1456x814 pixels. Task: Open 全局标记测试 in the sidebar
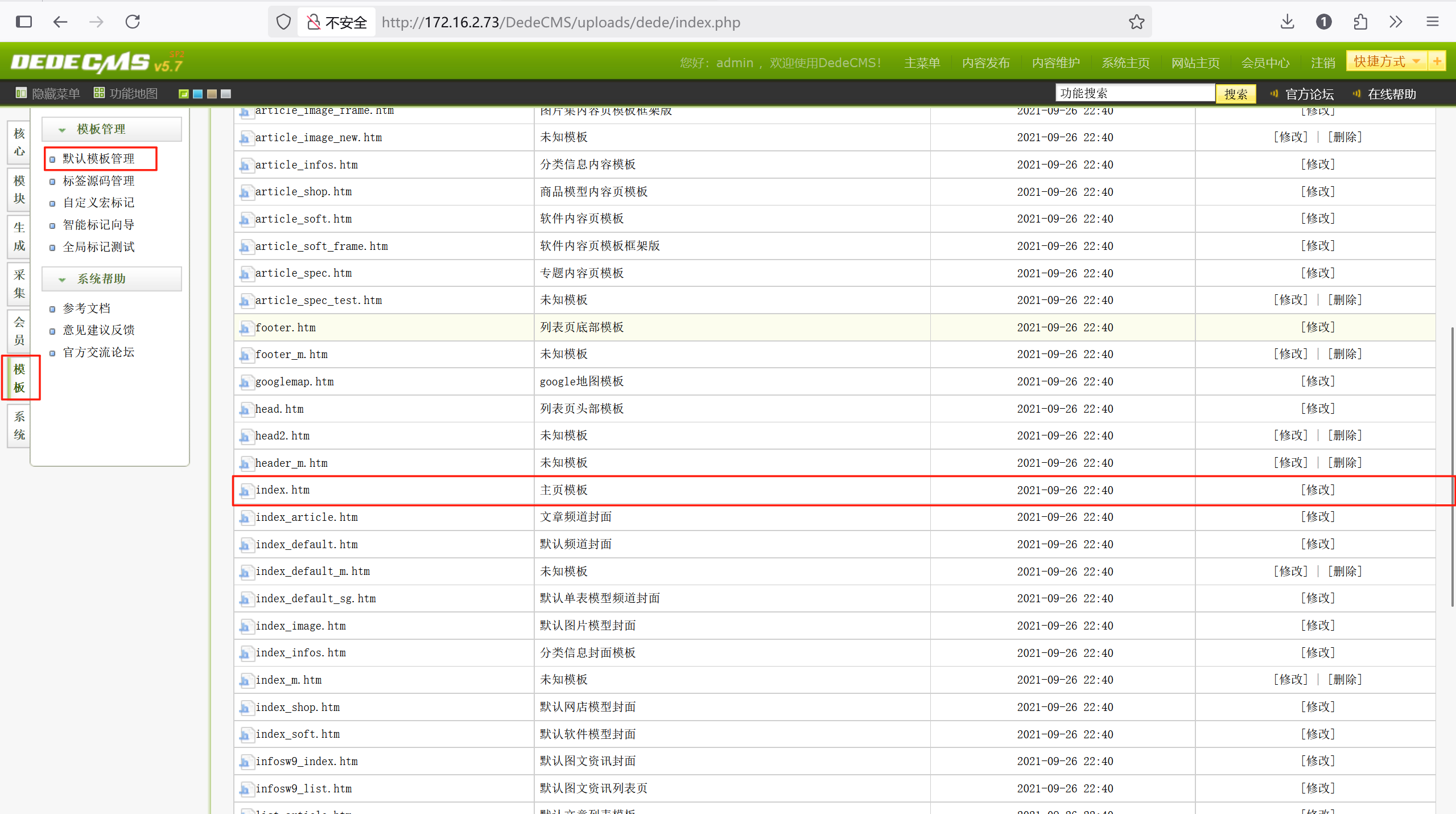(98, 247)
